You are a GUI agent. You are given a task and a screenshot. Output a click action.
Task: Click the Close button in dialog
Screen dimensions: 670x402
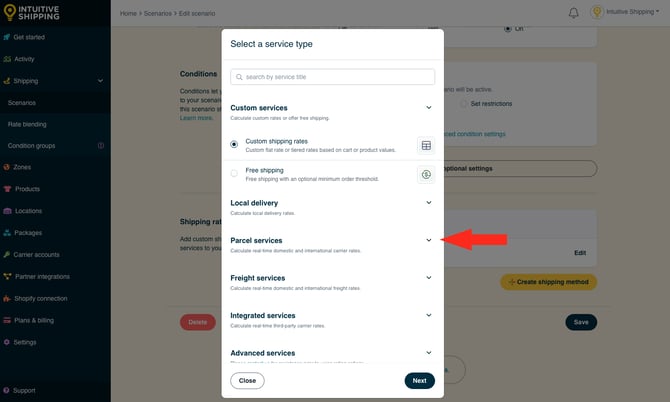[247, 381]
